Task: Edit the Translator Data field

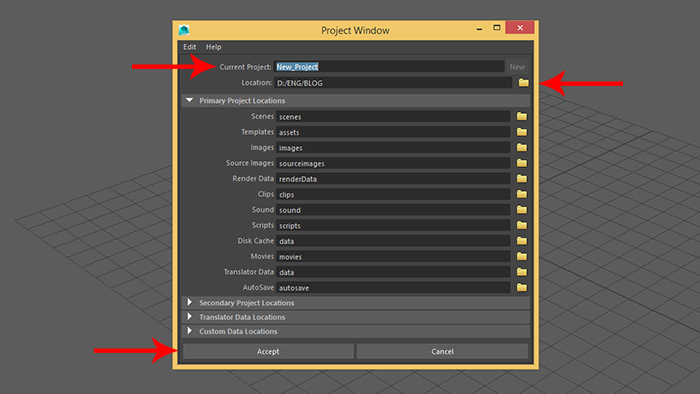Action: (x=393, y=272)
